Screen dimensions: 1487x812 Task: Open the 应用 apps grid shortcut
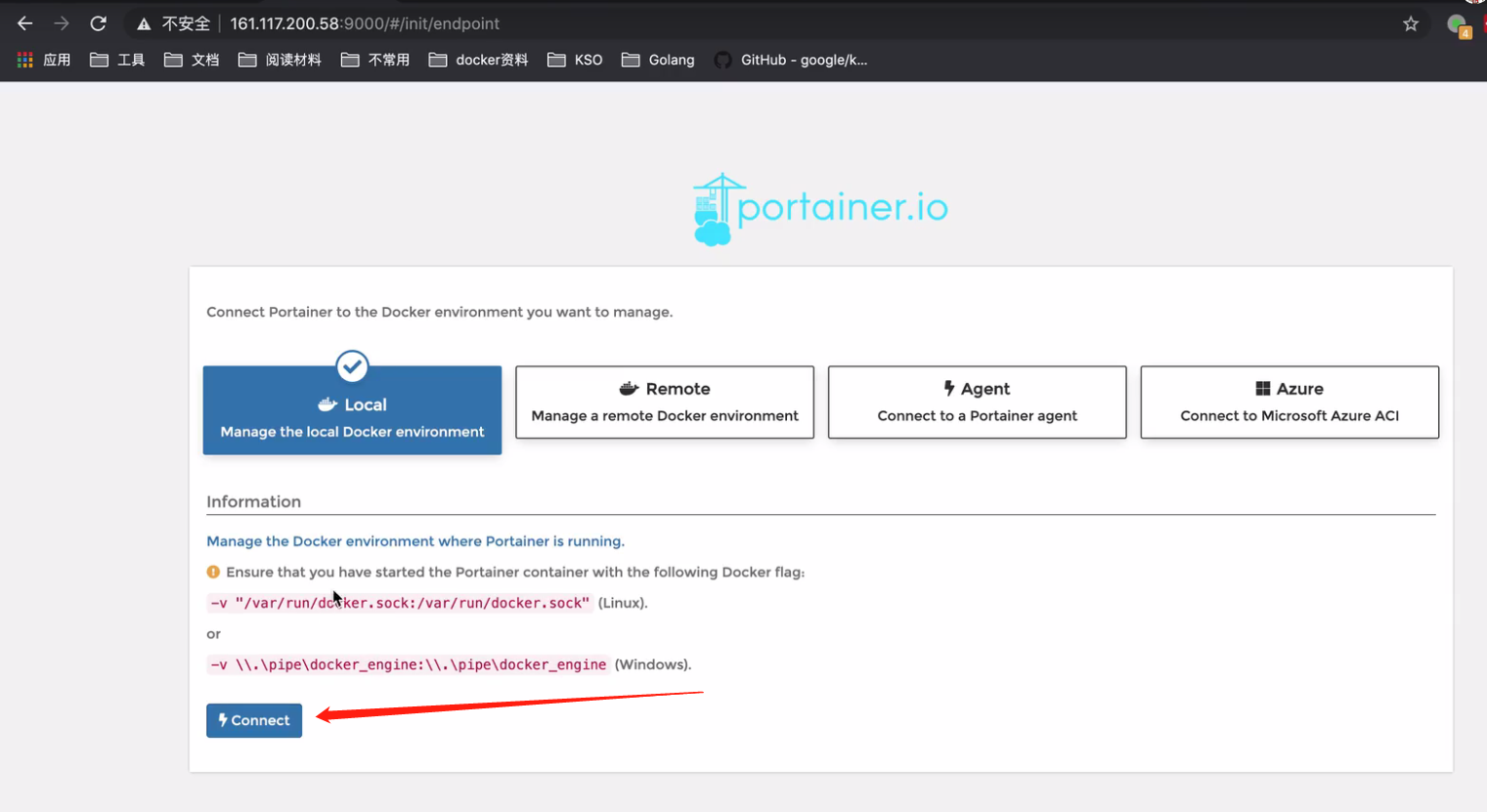[x=44, y=60]
